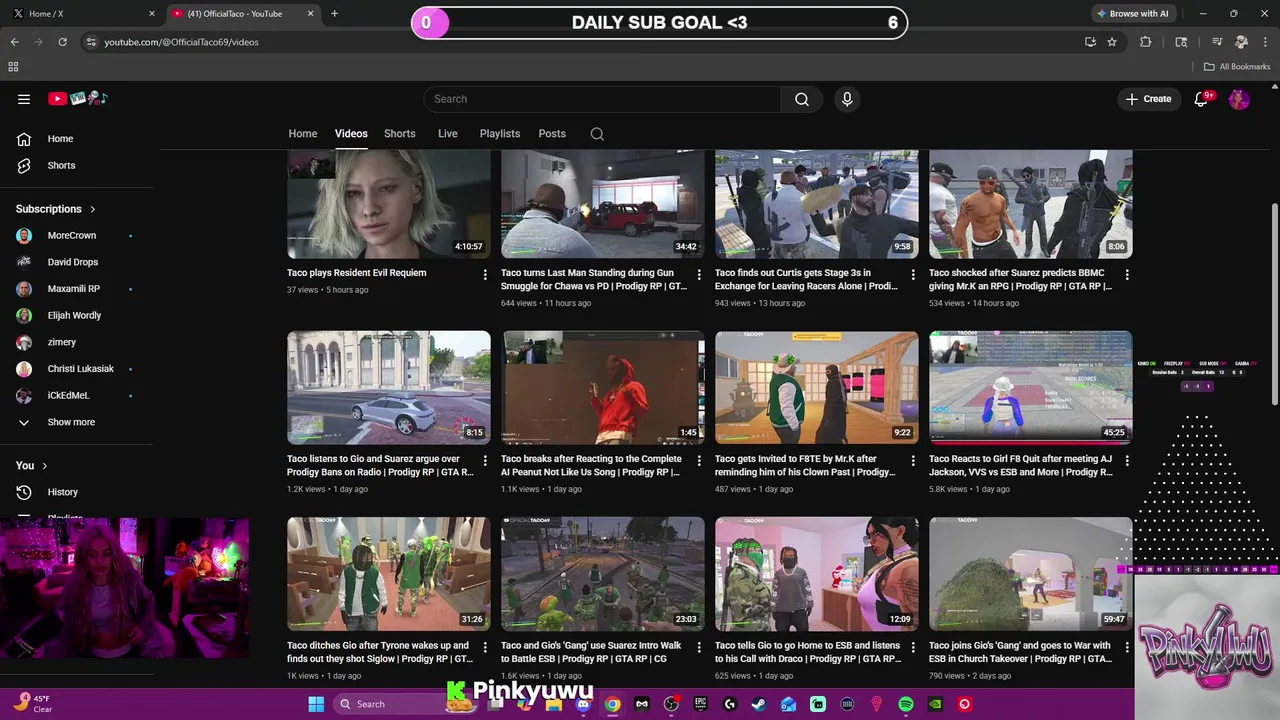Viewport: 1280px width, 720px height.
Task: Open Chrome three-dot menu
Action: coord(1265,42)
